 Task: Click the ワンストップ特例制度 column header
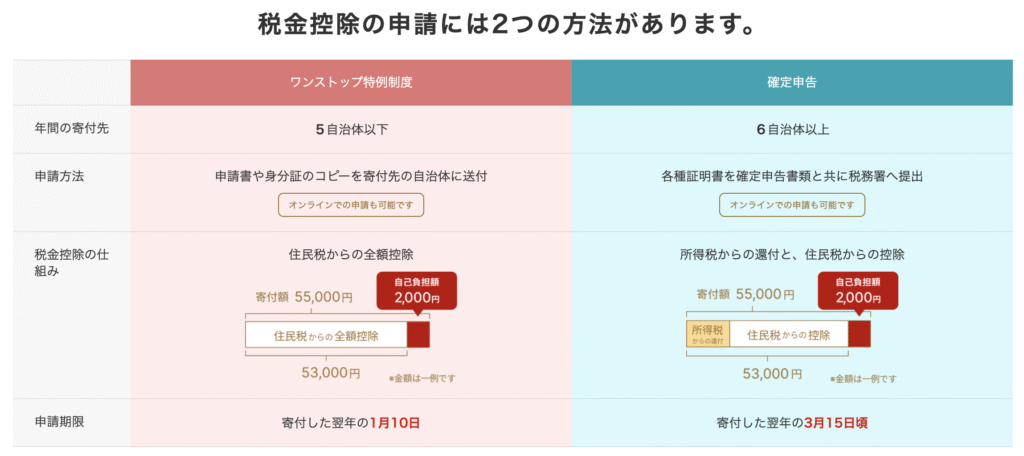pyautogui.click(x=351, y=82)
